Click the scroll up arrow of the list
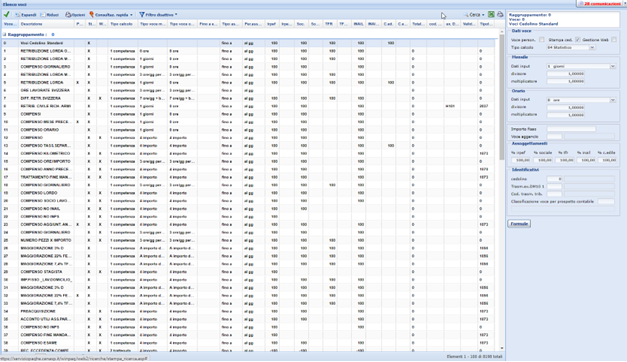This screenshot has width=627, height=362. [502, 31]
